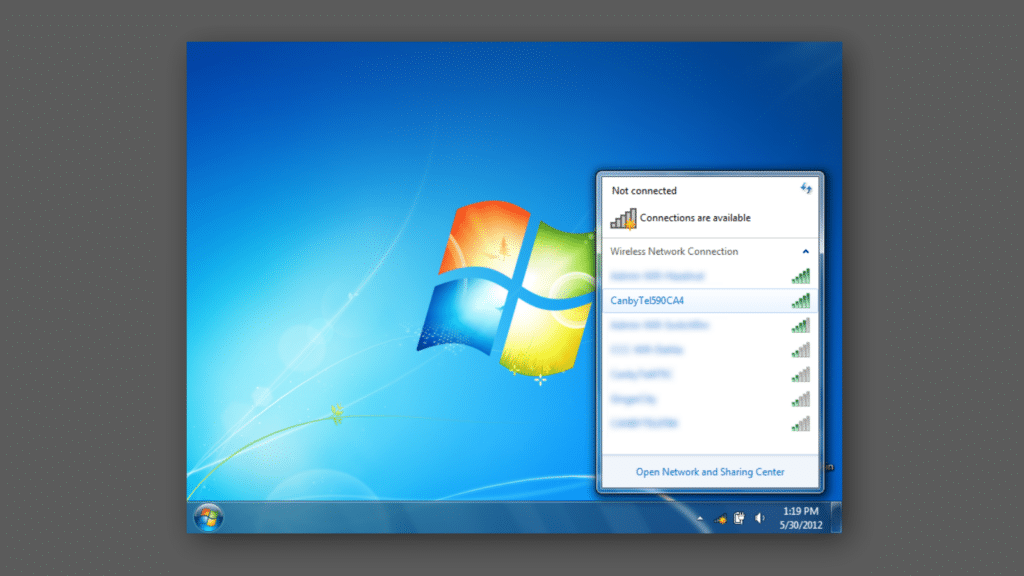Open the Windows Start menu
The height and width of the screenshot is (576, 1024).
click(208, 518)
